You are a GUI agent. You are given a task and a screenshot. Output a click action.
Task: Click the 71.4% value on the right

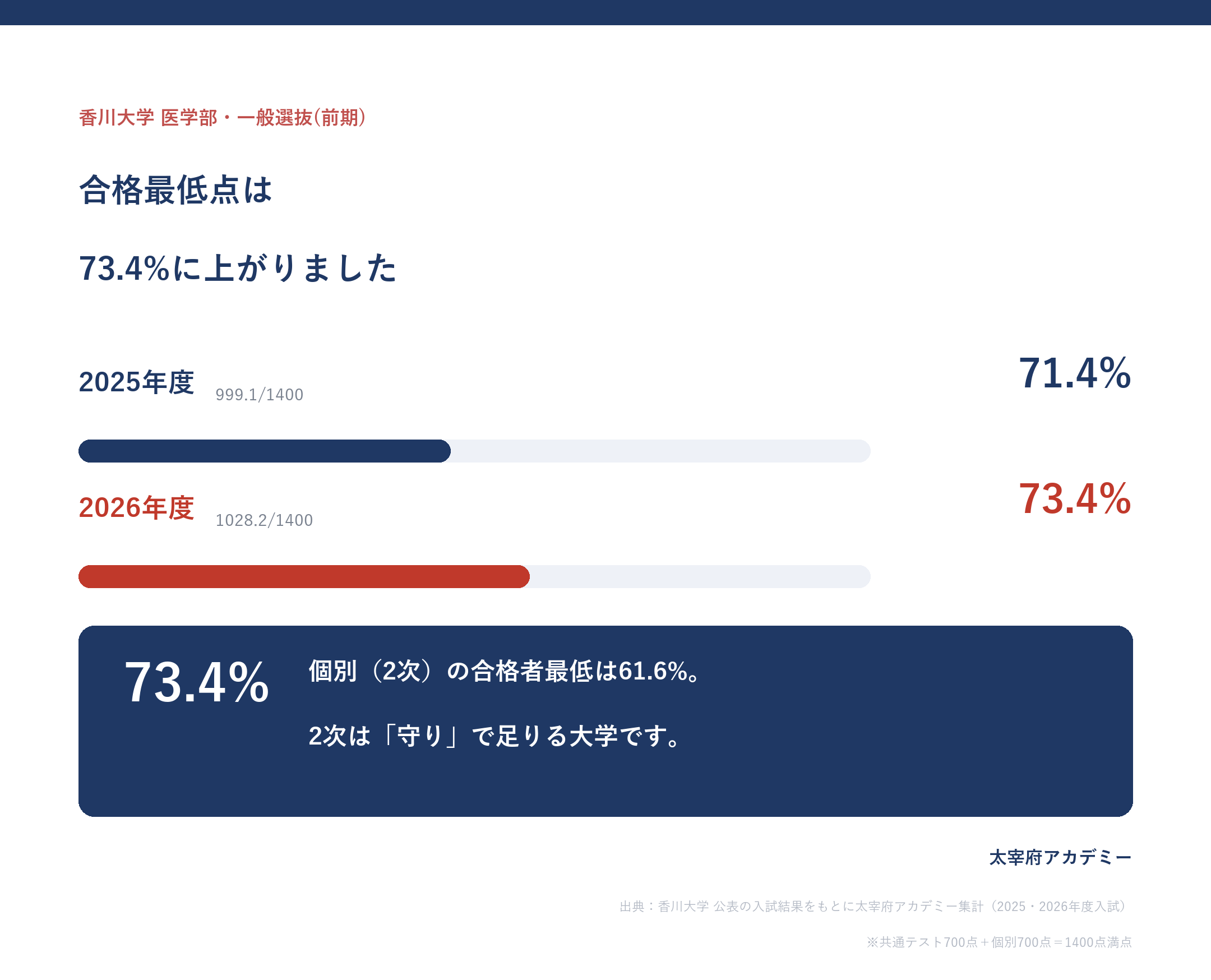click(x=1075, y=373)
